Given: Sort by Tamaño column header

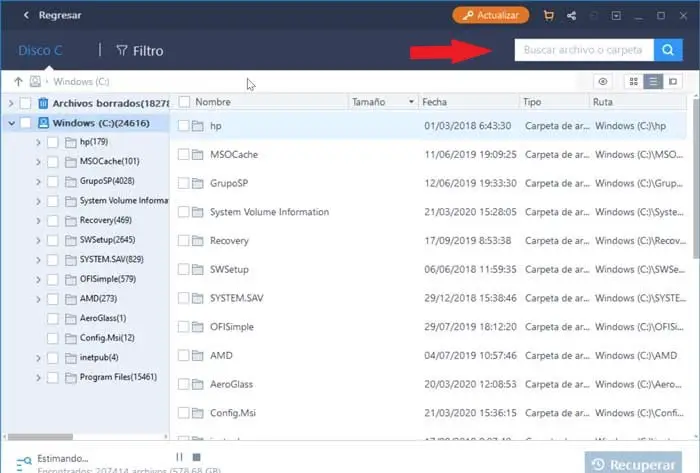Looking at the screenshot, I should click(368, 102).
